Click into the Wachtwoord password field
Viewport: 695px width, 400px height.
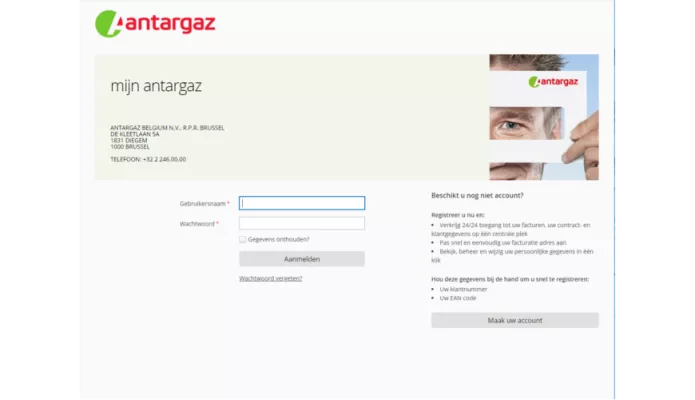[302, 223]
